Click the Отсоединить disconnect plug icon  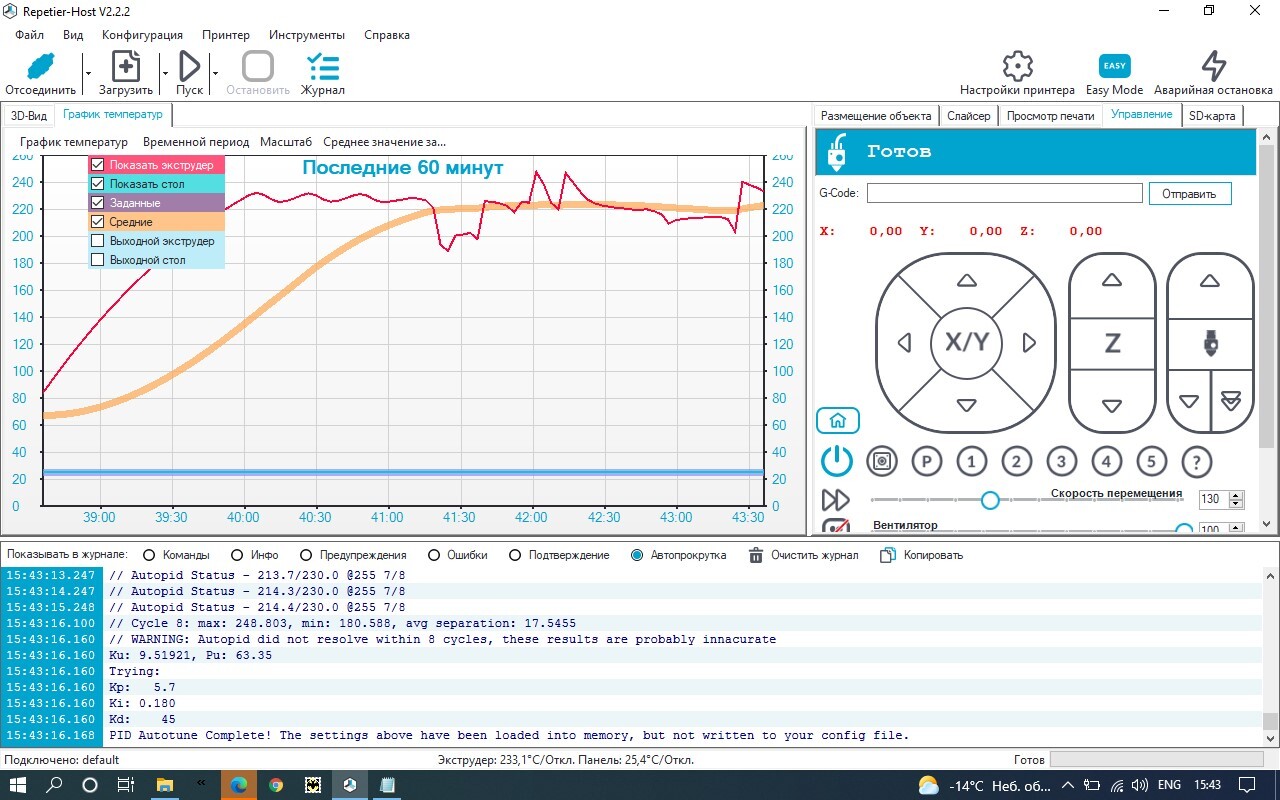40,66
